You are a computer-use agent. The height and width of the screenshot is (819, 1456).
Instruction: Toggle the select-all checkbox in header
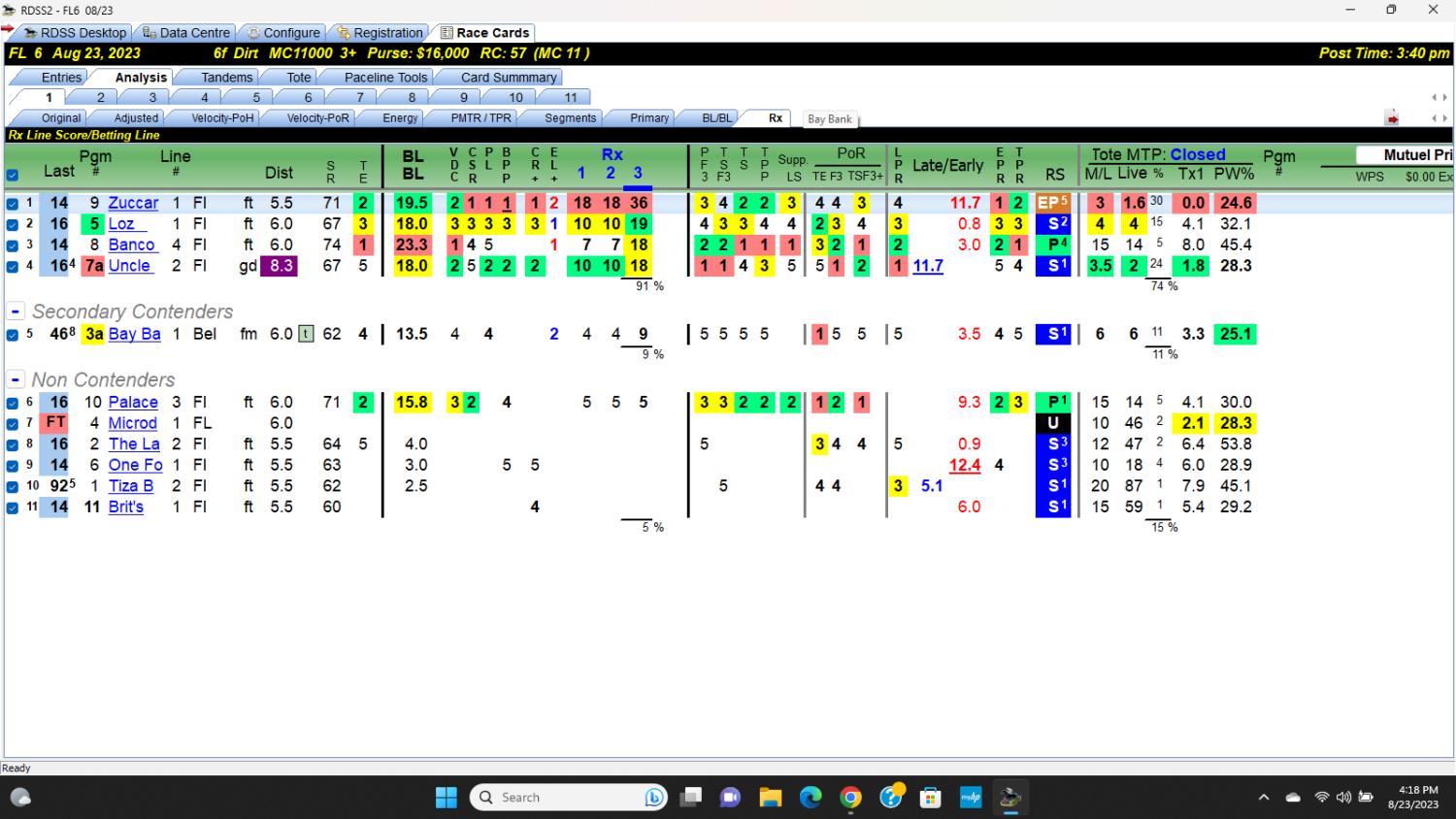[x=13, y=176]
